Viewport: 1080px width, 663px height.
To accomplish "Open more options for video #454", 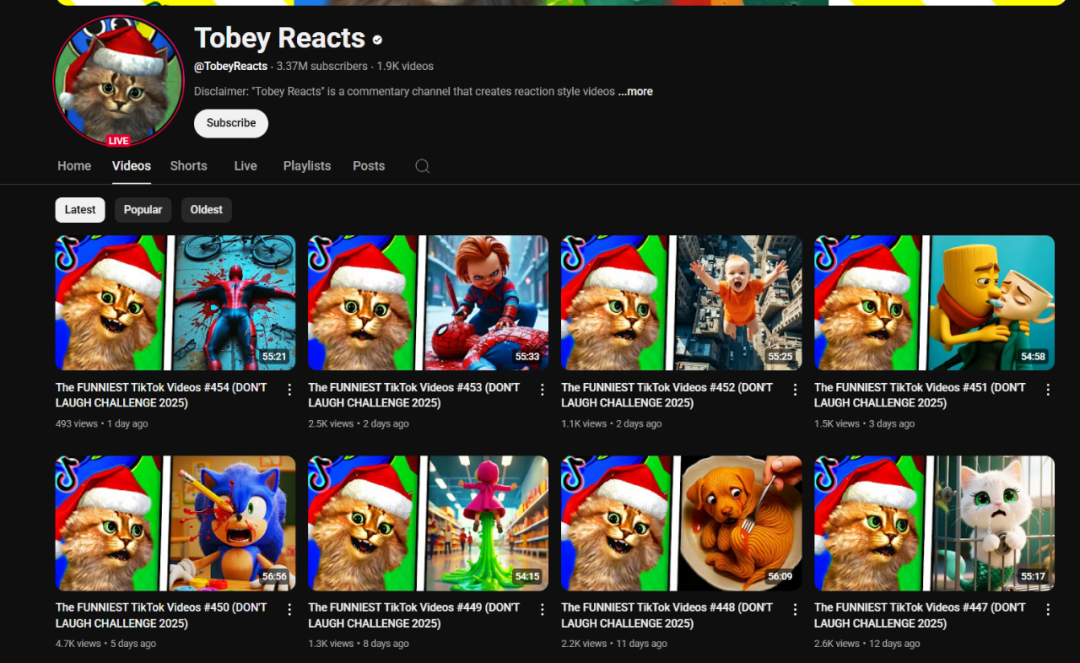I will click(x=290, y=389).
